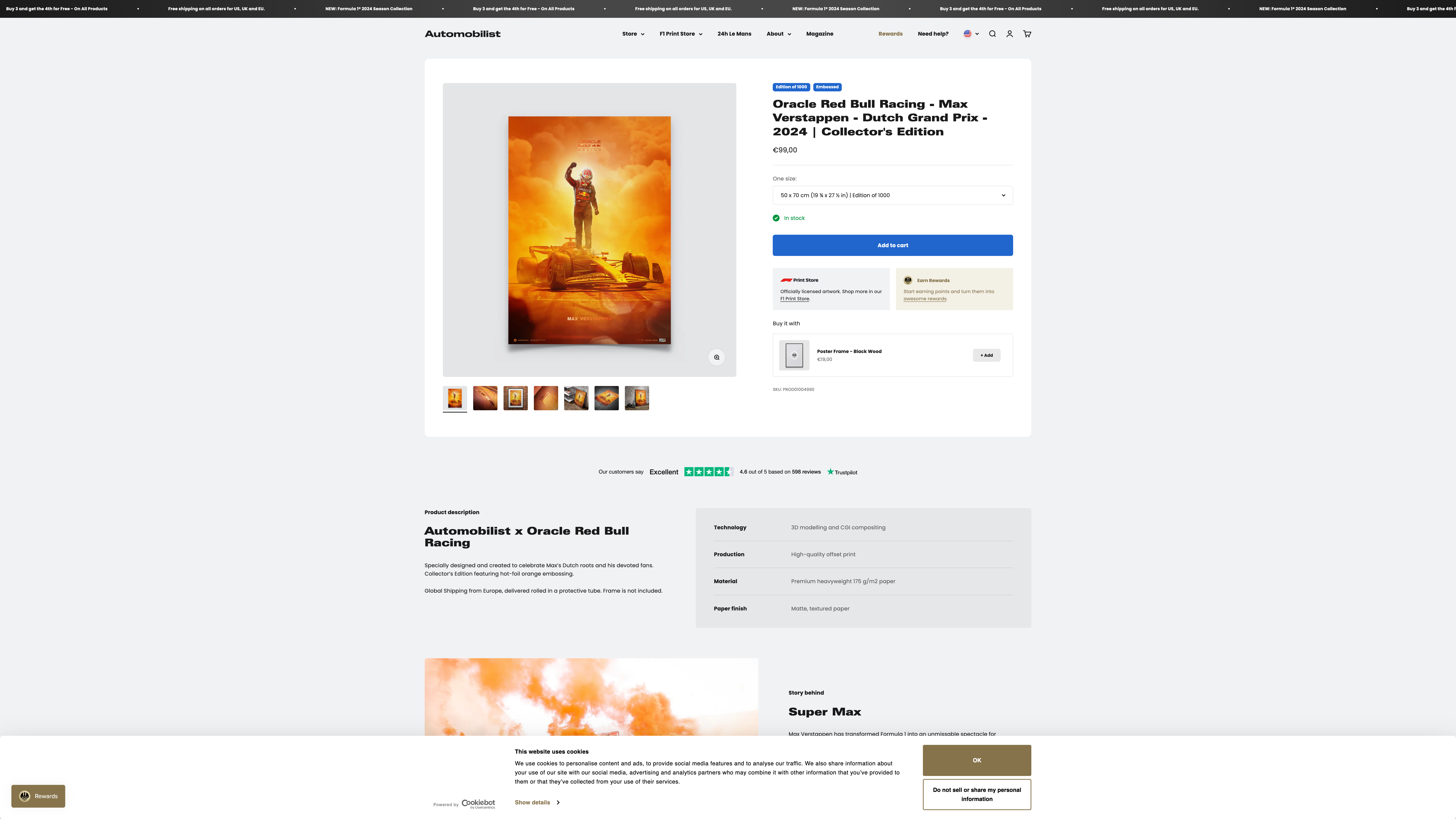Select the first poster thumbnail

point(455,399)
